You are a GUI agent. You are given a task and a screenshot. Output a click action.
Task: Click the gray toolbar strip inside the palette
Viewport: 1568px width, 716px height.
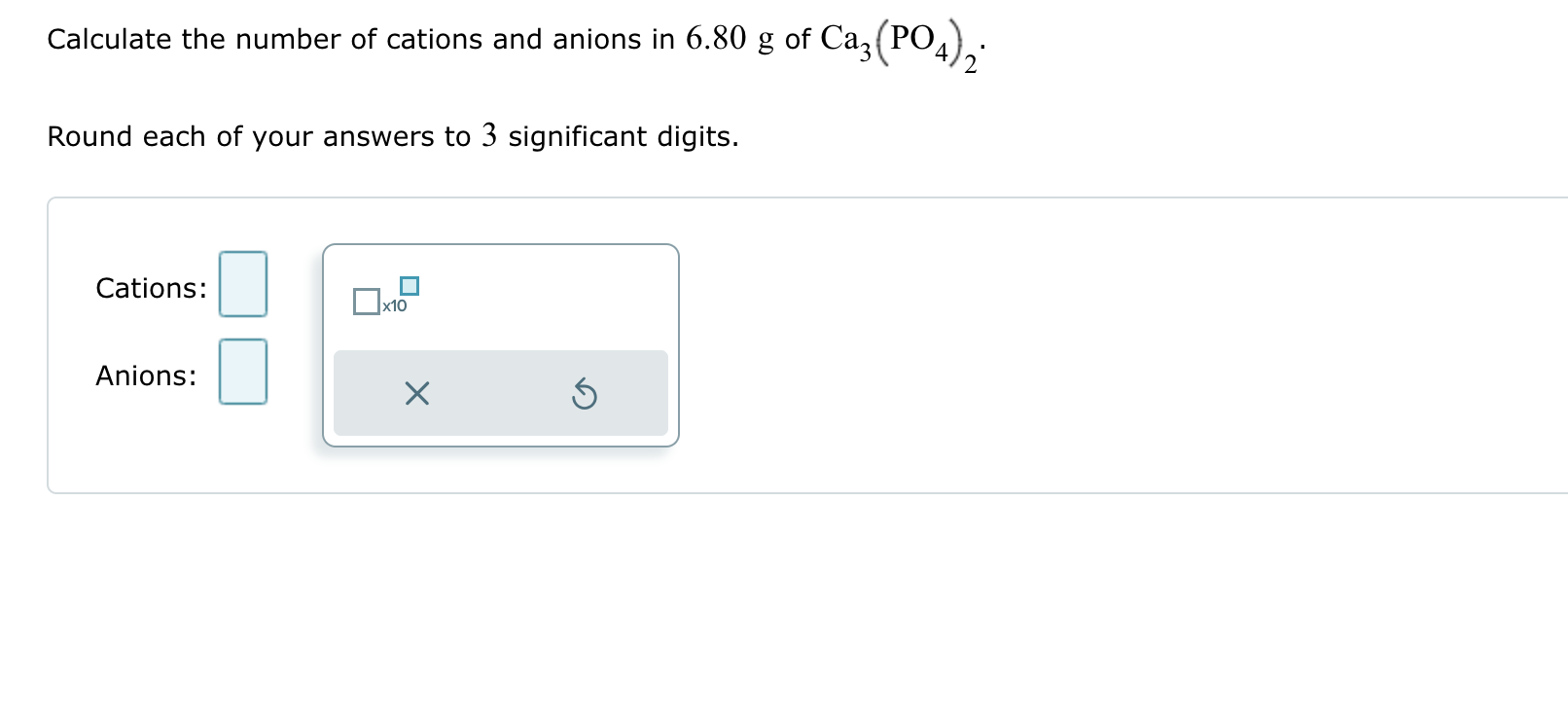click(500, 393)
